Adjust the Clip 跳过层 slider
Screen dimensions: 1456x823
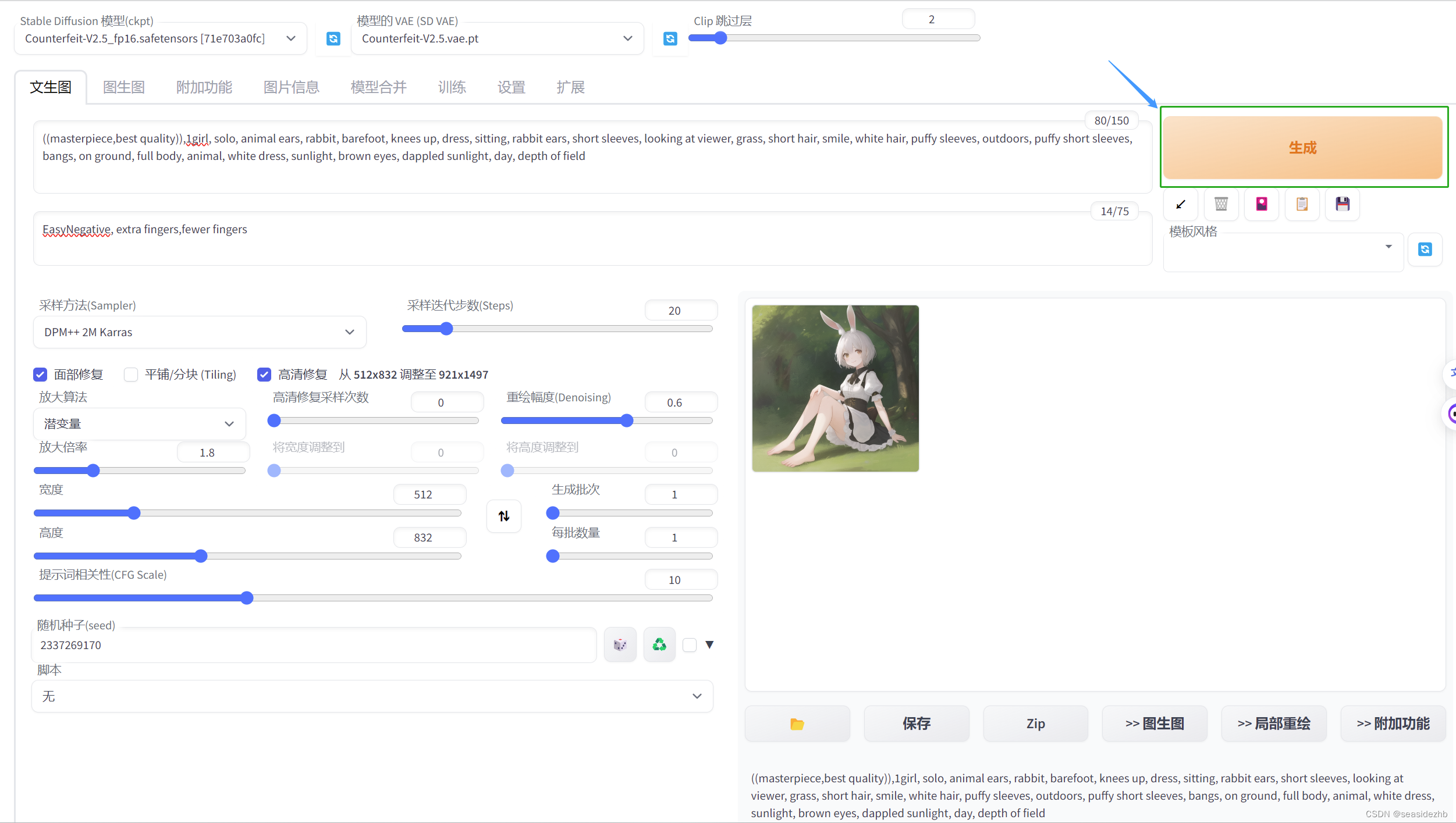pyautogui.click(x=834, y=38)
